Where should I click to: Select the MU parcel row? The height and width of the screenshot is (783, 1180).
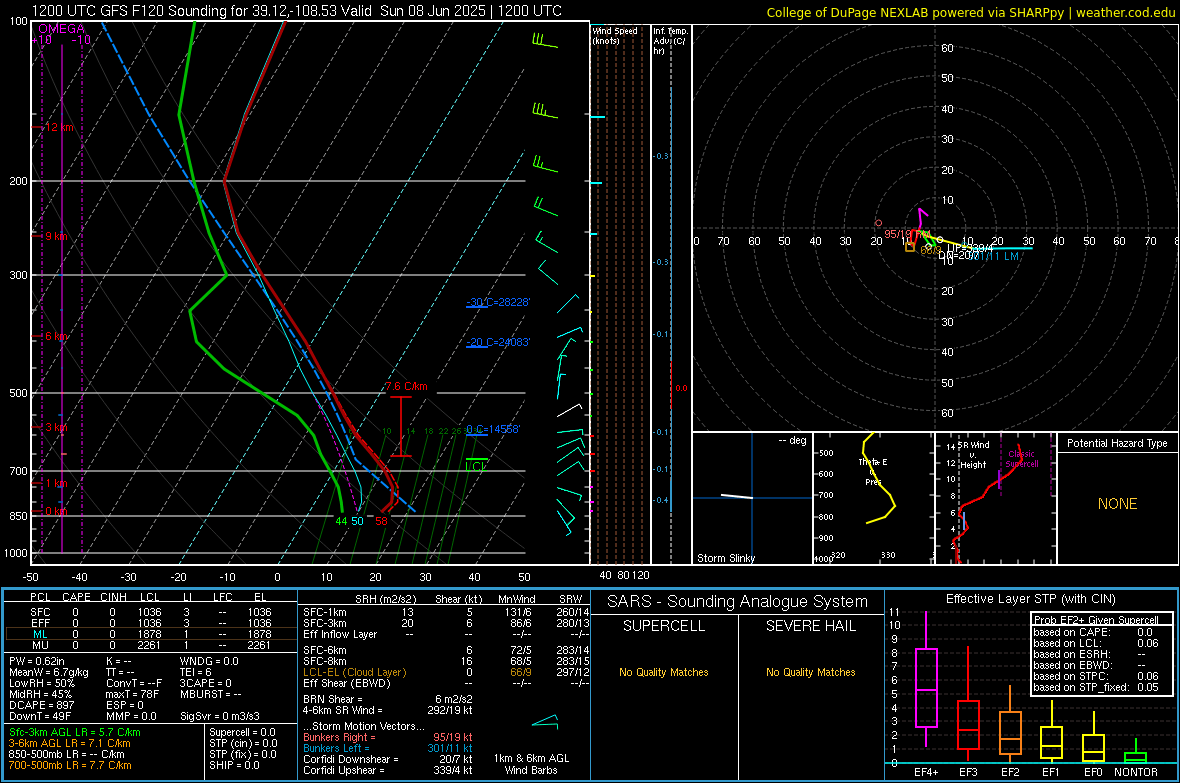pos(151,645)
